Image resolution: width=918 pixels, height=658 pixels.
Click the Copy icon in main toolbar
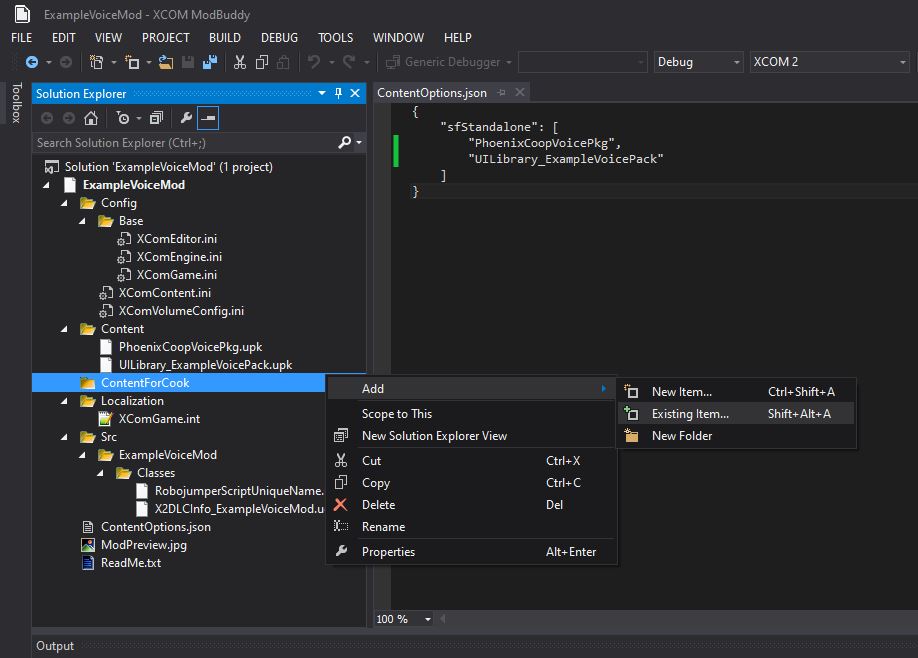point(262,62)
